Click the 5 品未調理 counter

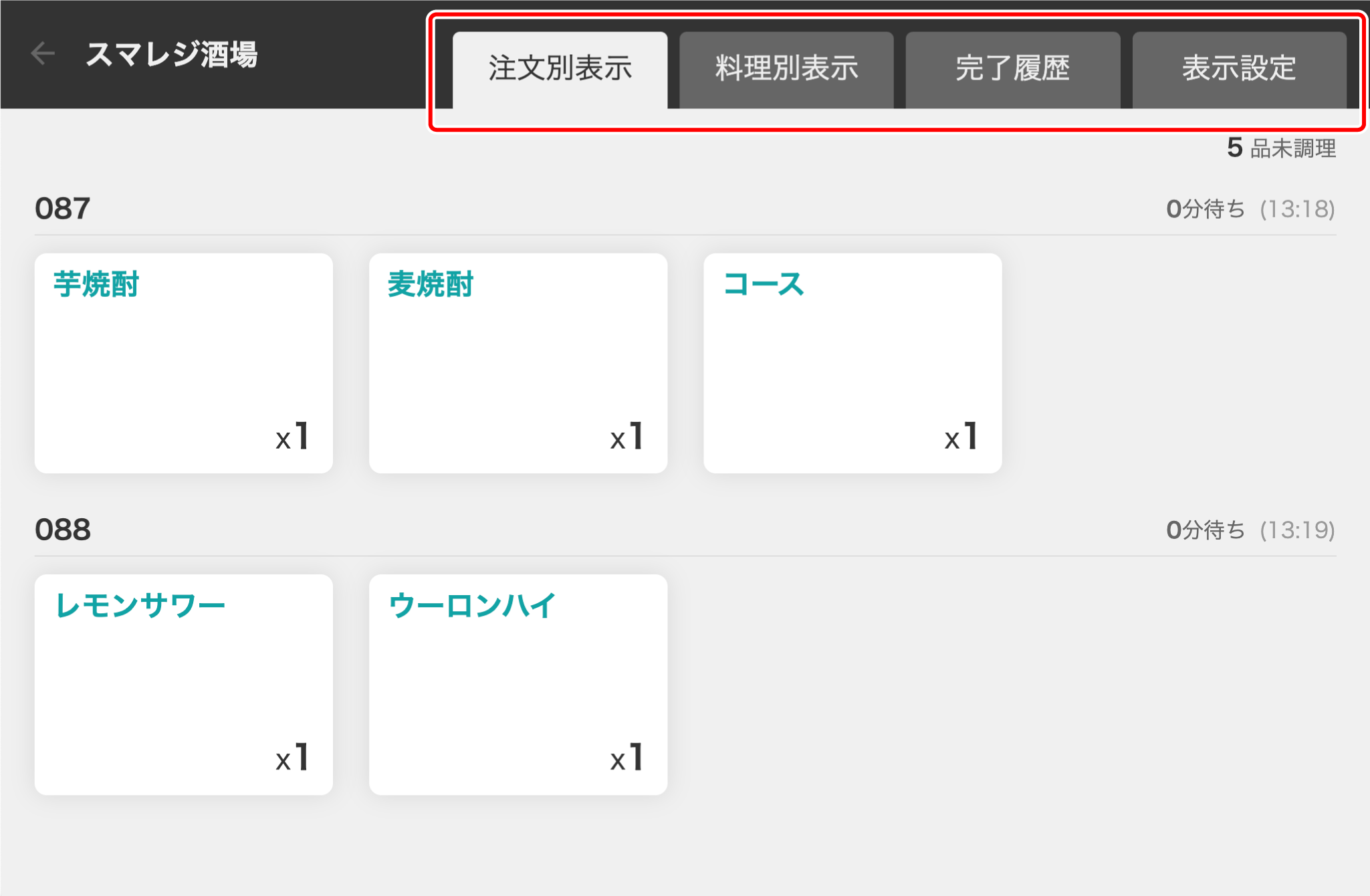click(1281, 148)
